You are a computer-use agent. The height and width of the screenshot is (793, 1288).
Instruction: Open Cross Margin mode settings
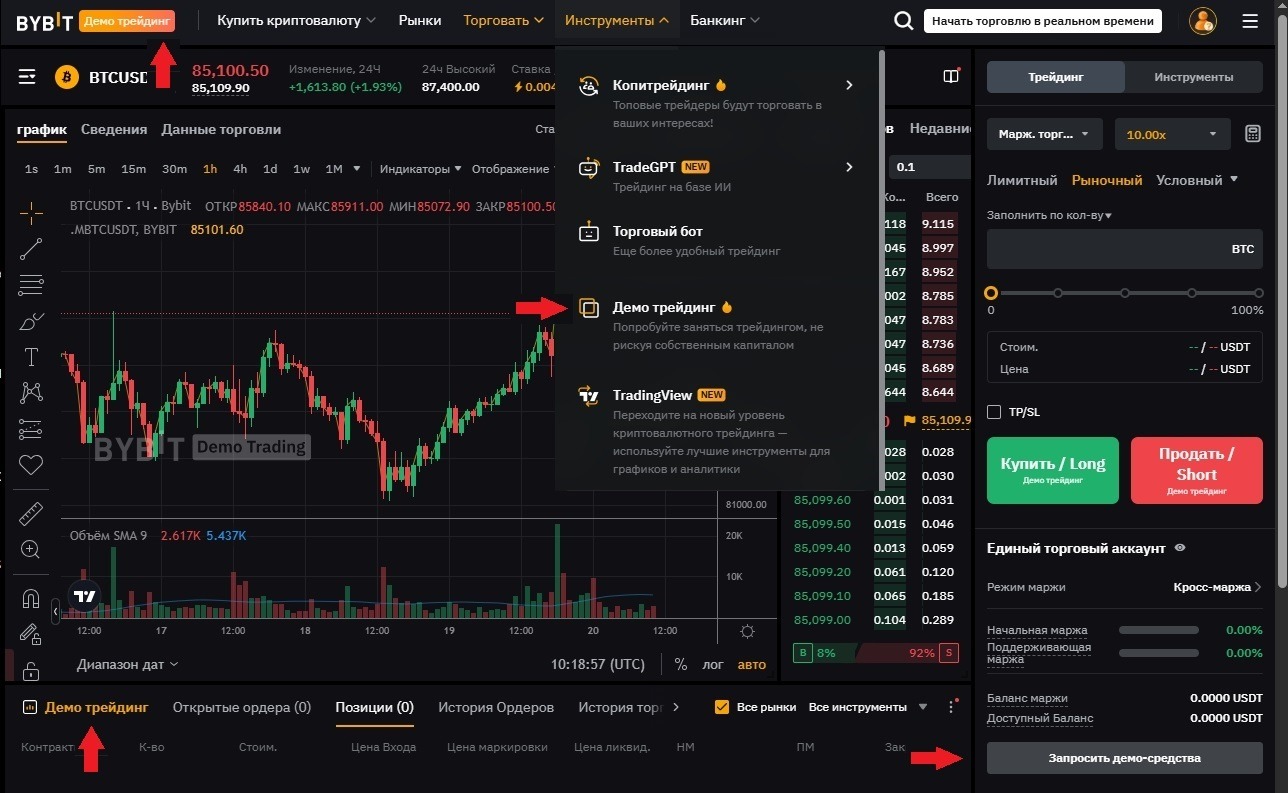pyautogui.click(x=1217, y=587)
